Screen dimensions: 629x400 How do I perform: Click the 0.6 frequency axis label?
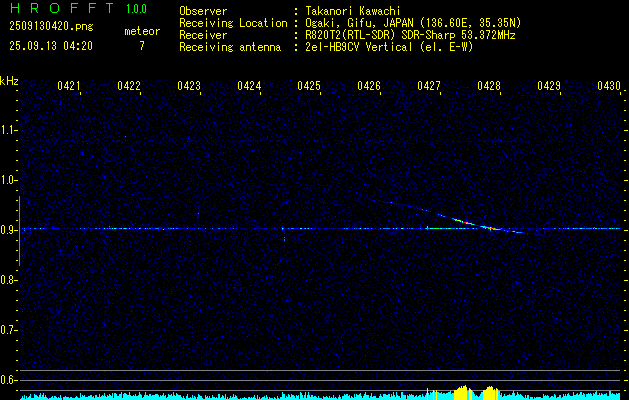[8, 379]
